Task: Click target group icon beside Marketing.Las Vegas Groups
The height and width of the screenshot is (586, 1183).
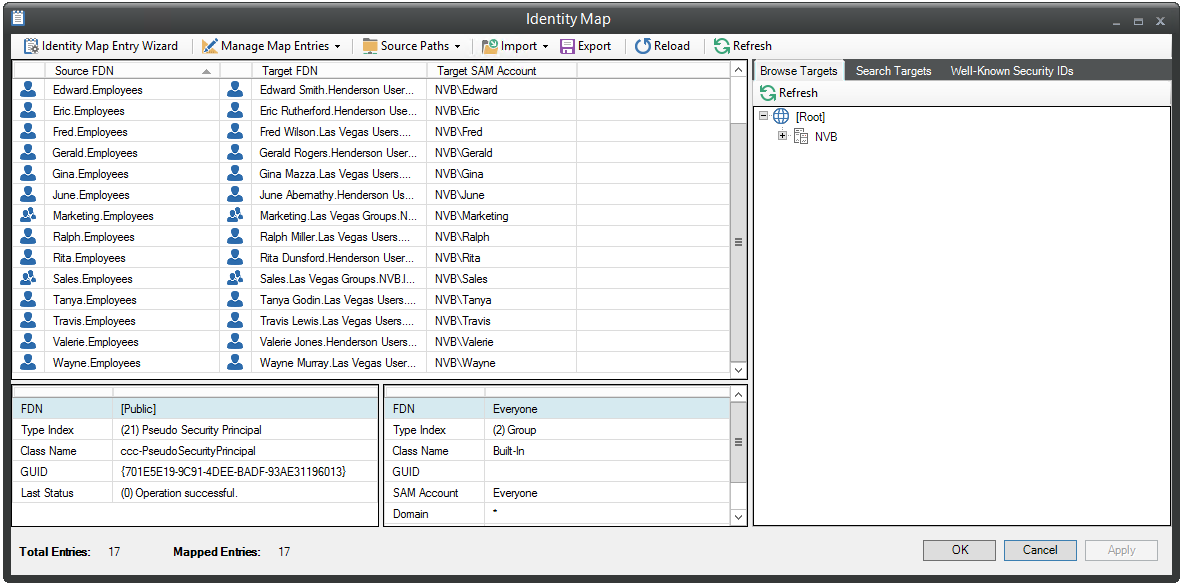Action: click(235, 216)
